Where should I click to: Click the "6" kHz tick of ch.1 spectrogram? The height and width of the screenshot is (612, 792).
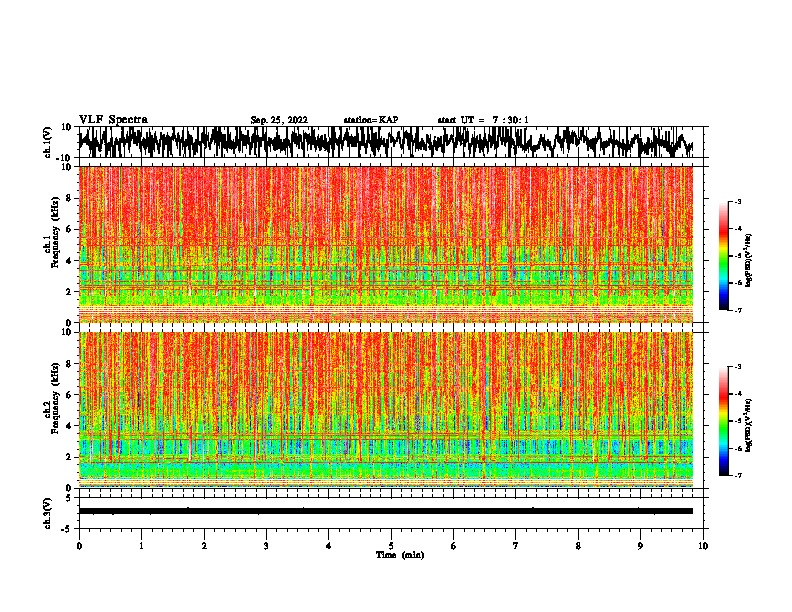70,229
